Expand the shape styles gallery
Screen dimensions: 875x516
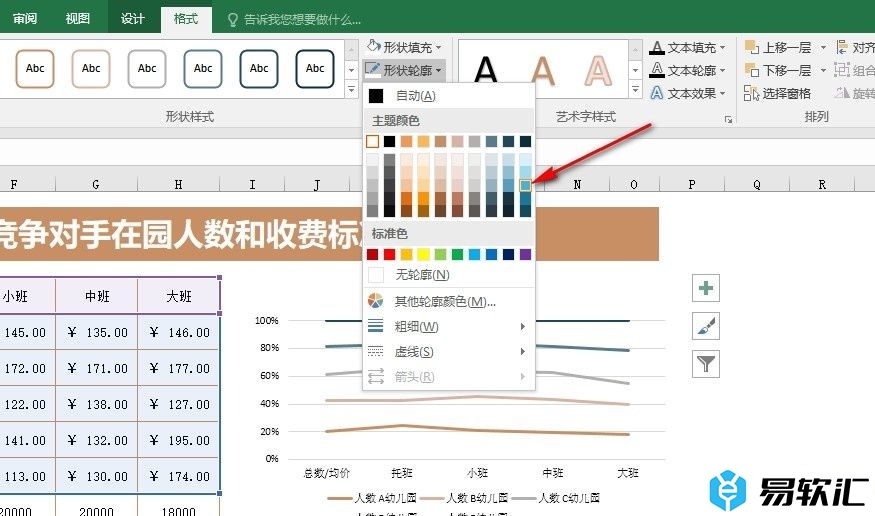pos(351,89)
